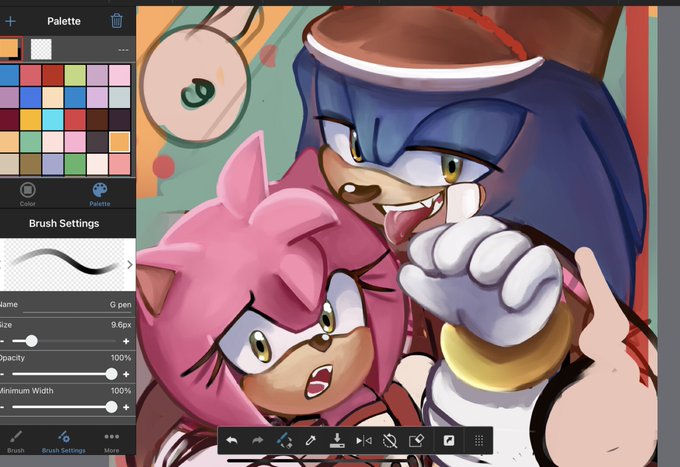Pick the light pink top-row swatch

click(119, 75)
